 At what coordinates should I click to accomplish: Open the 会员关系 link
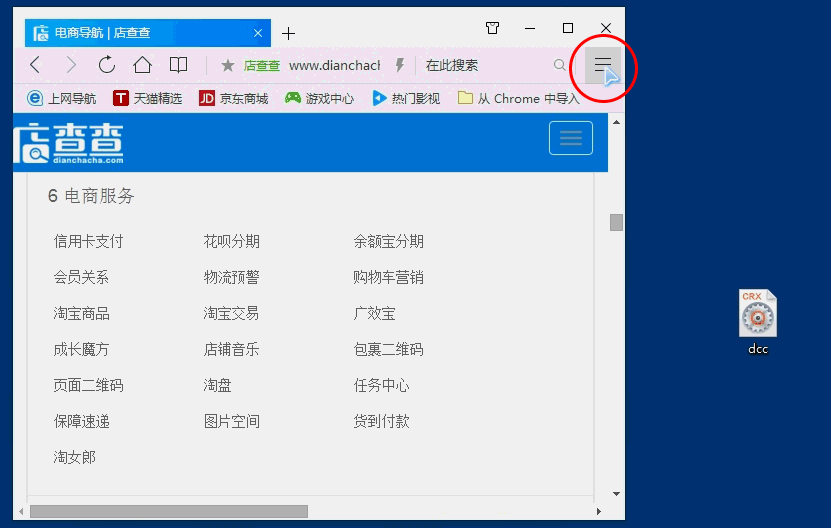[x=81, y=277]
